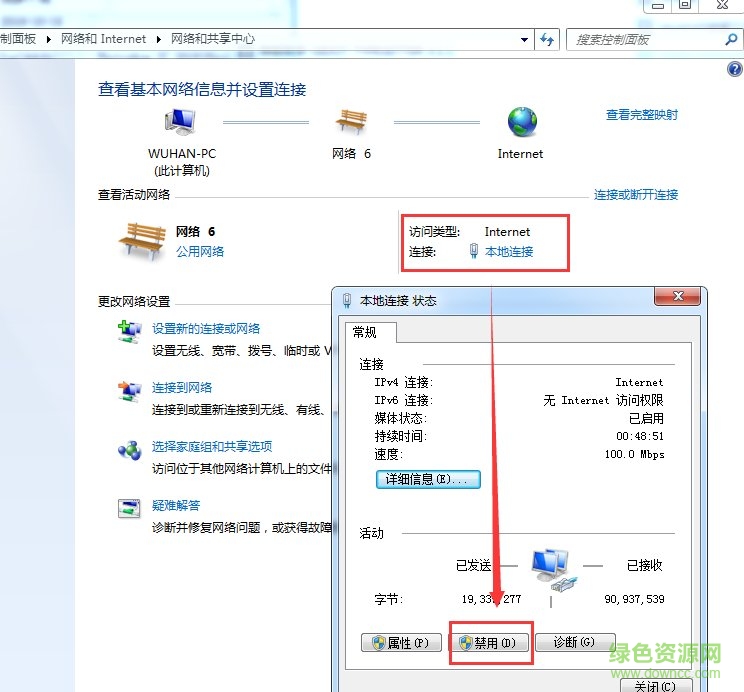Screen dimensions: 744x692
Task: Click the 查看基本网络信息并设置连接 heading
Action: click(x=202, y=90)
